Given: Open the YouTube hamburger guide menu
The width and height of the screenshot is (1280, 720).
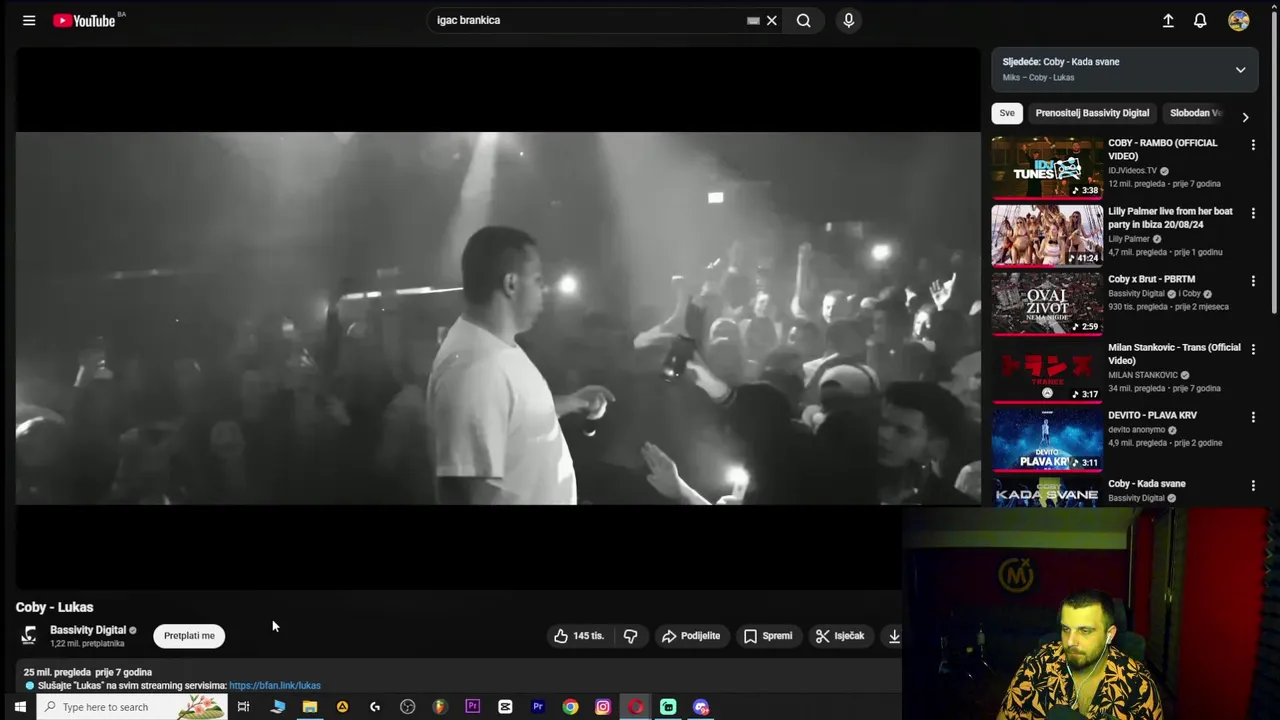Looking at the screenshot, I should pos(29,20).
